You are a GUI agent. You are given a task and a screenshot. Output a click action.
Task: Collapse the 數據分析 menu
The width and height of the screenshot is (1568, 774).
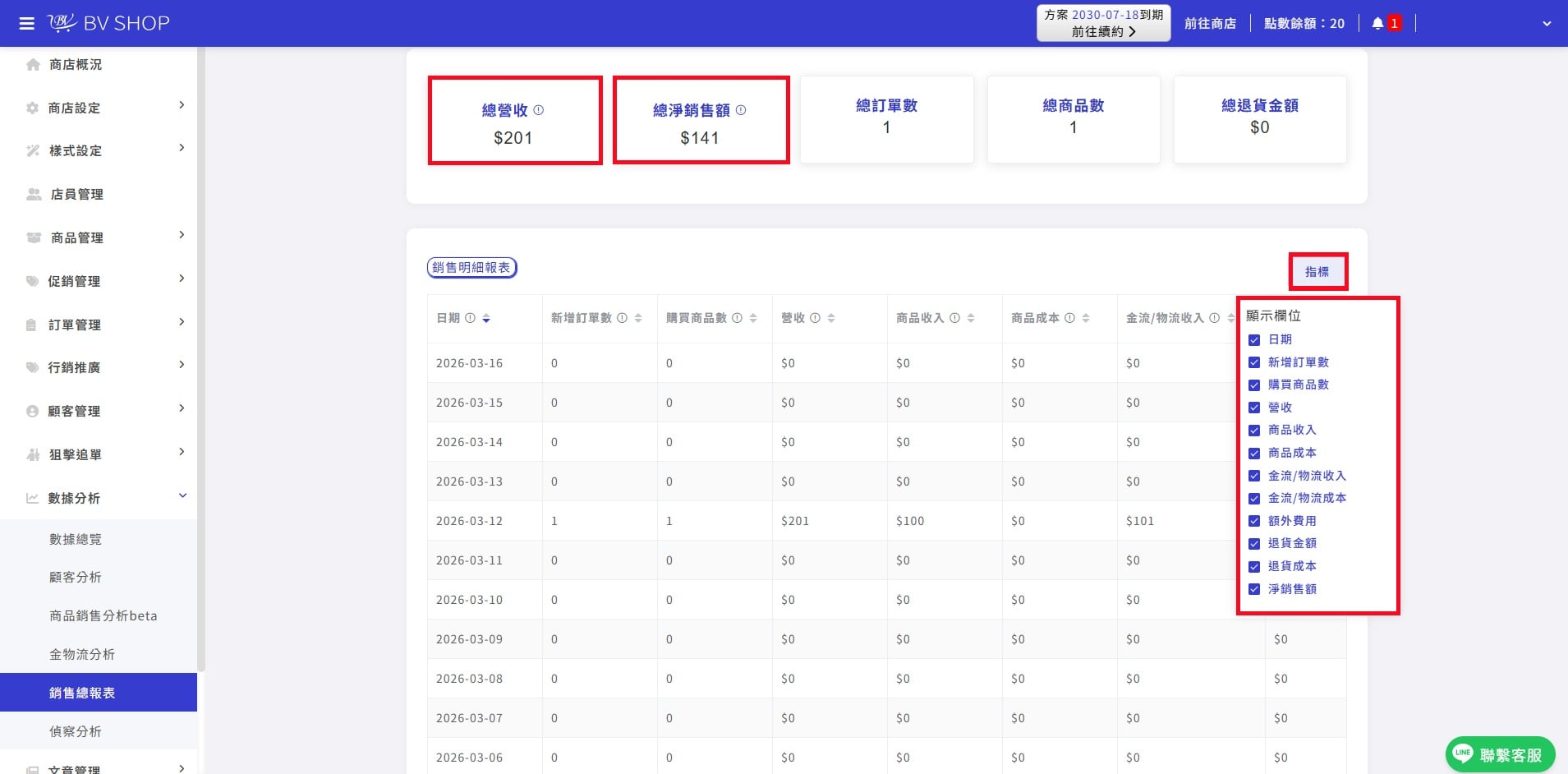pos(99,498)
